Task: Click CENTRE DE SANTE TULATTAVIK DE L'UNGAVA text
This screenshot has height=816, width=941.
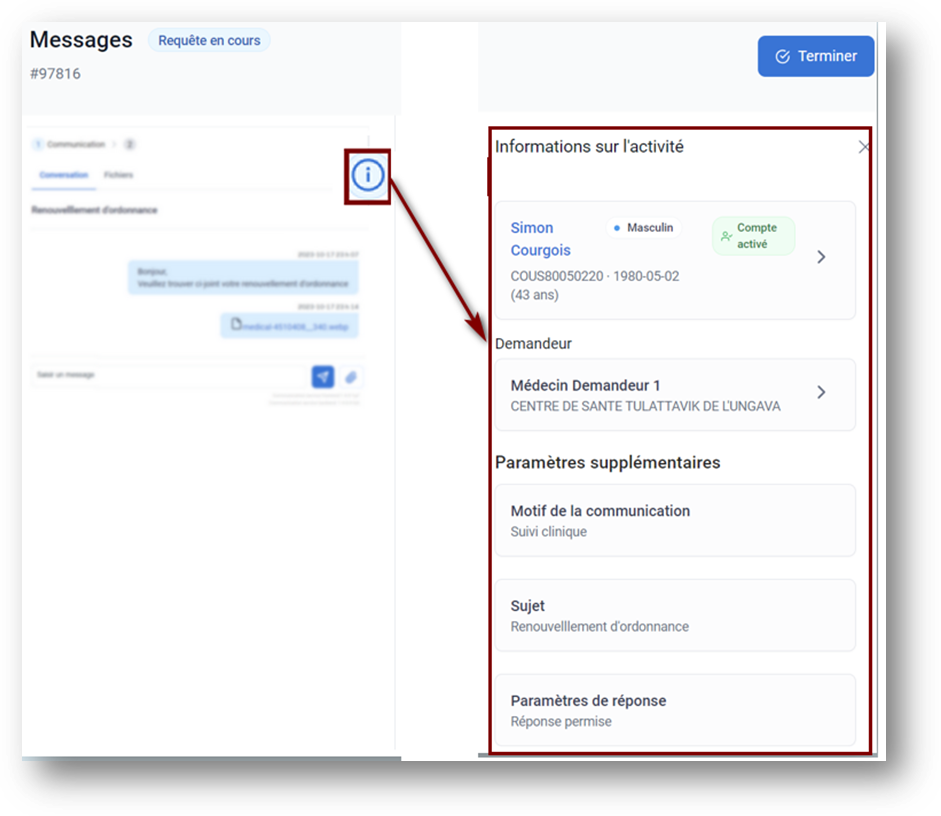Action: tap(645, 406)
